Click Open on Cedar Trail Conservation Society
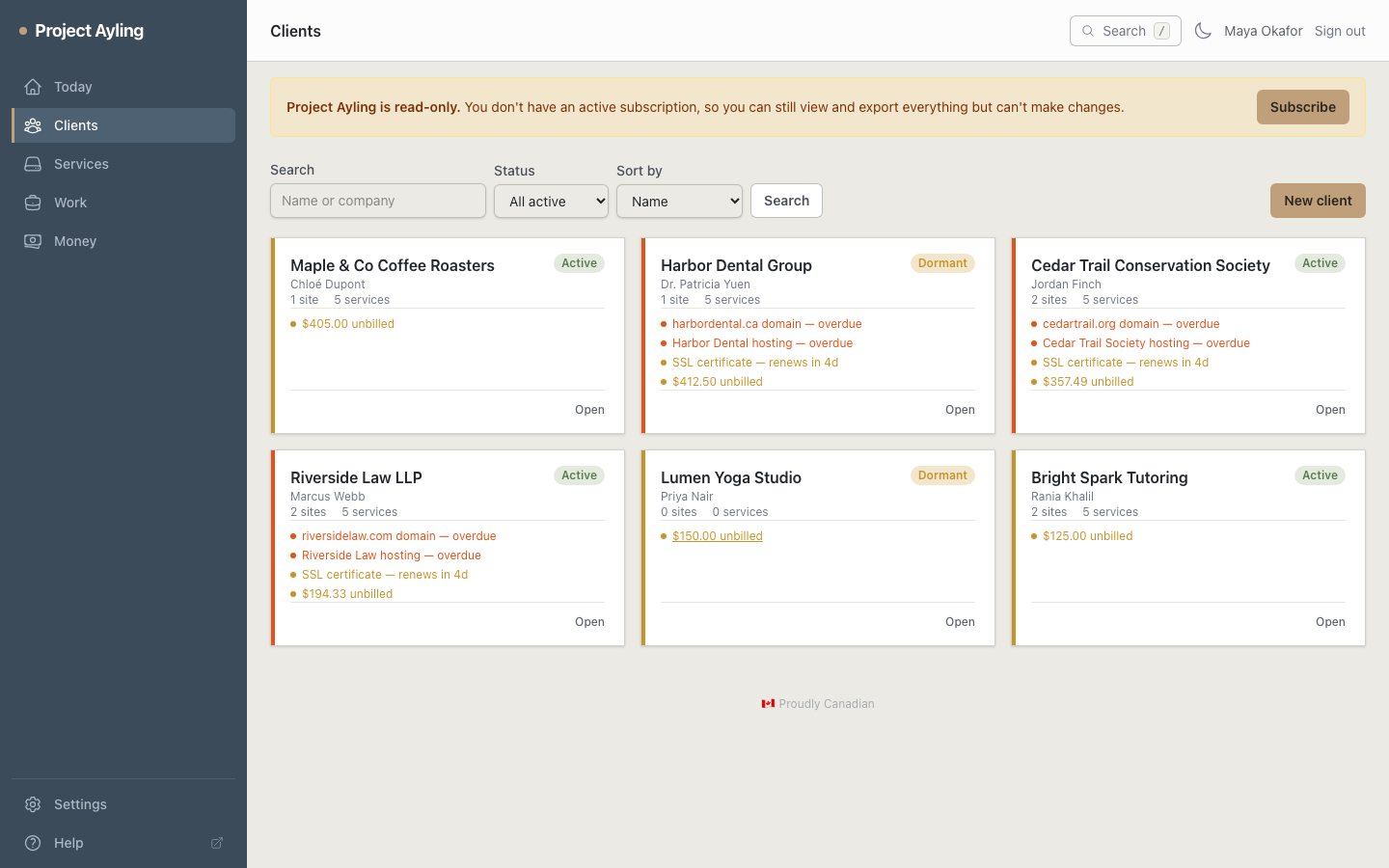1389x868 pixels. [1330, 410]
